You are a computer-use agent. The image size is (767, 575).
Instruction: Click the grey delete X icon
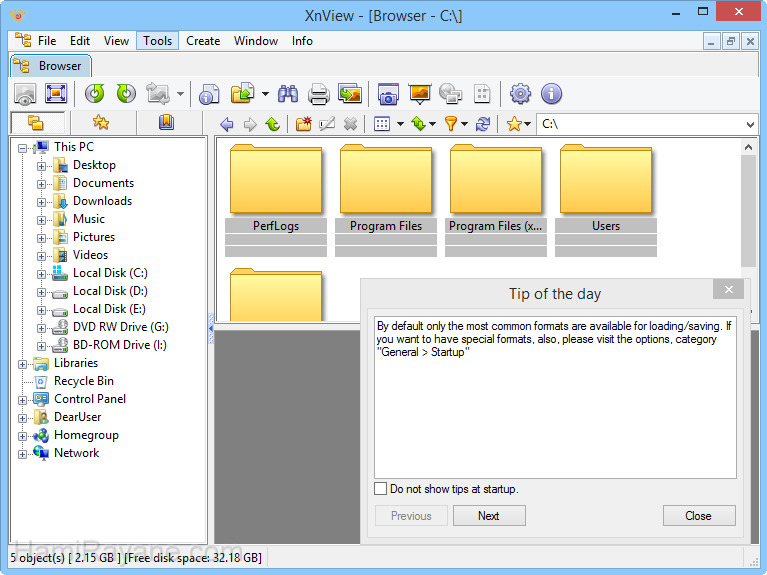(x=350, y=124)
